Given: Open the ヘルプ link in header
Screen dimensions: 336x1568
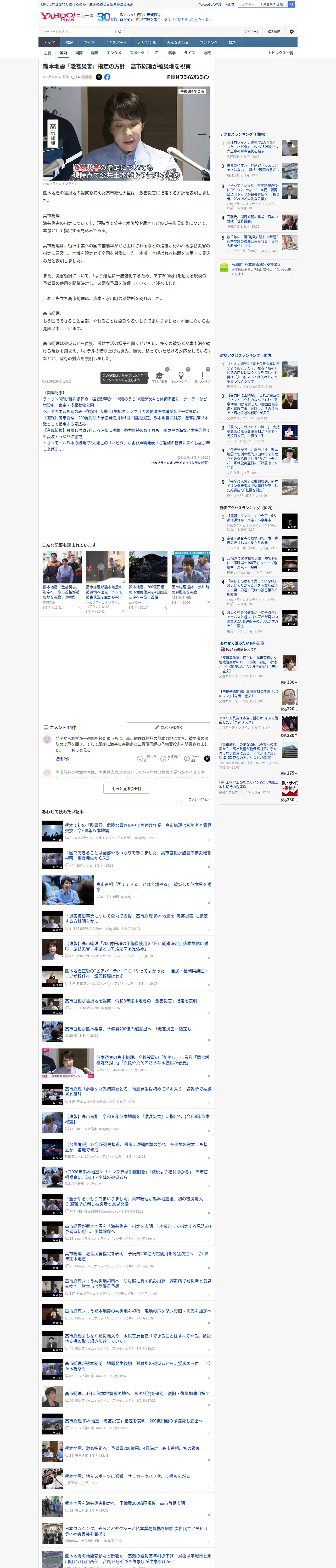Looking at the screenshot, I should tap(229, 4).
